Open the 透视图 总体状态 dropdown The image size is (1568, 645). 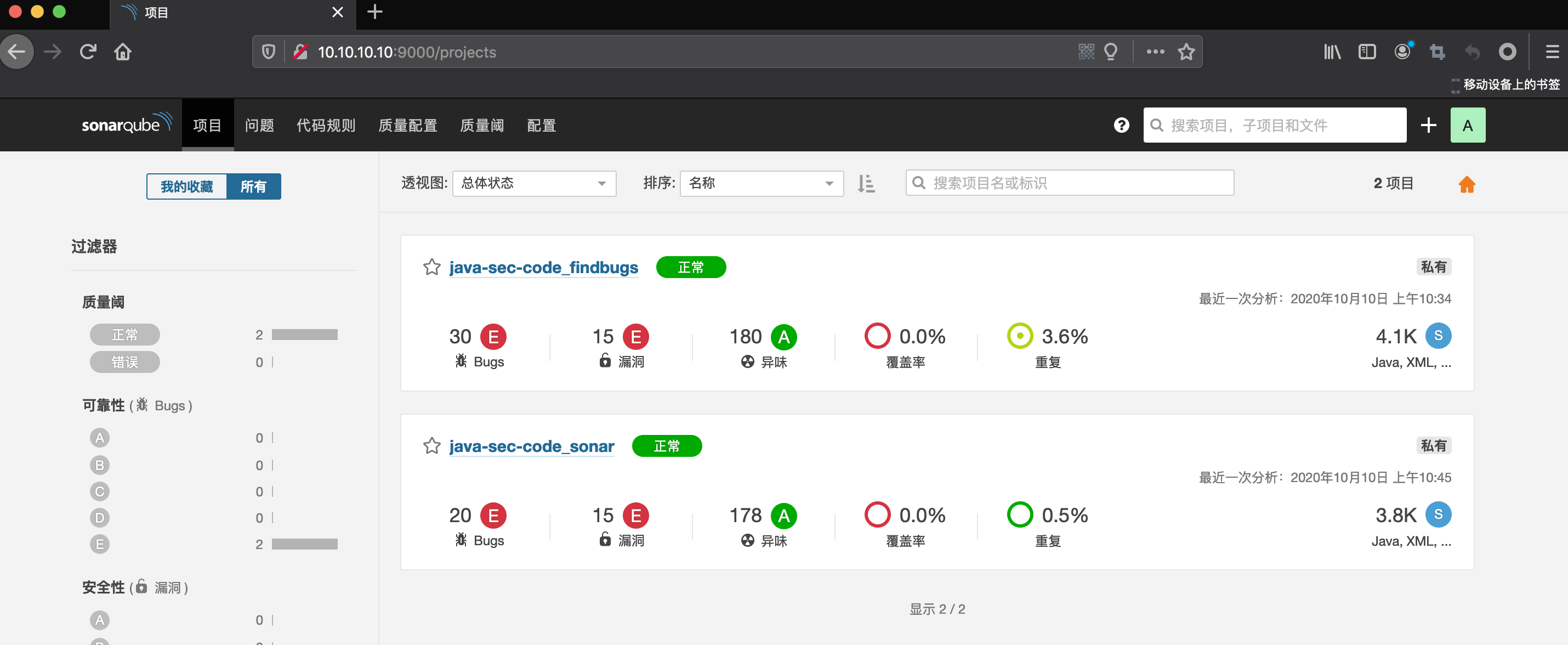(x=534, y=183)
